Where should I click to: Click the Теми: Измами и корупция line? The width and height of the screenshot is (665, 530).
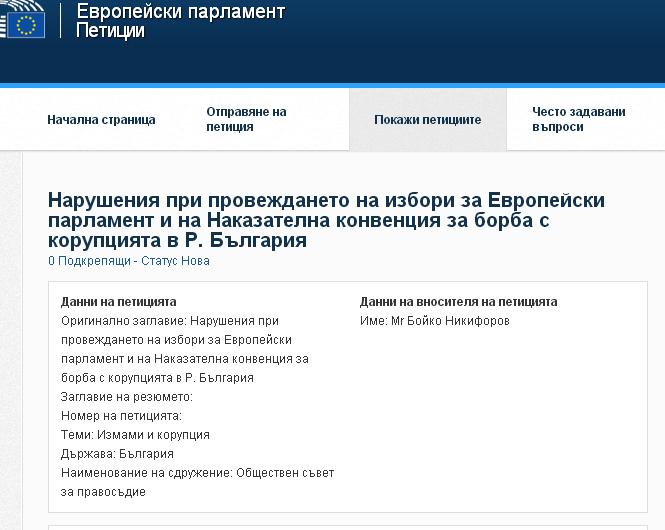pyautogui.click(x=135, y=435)
